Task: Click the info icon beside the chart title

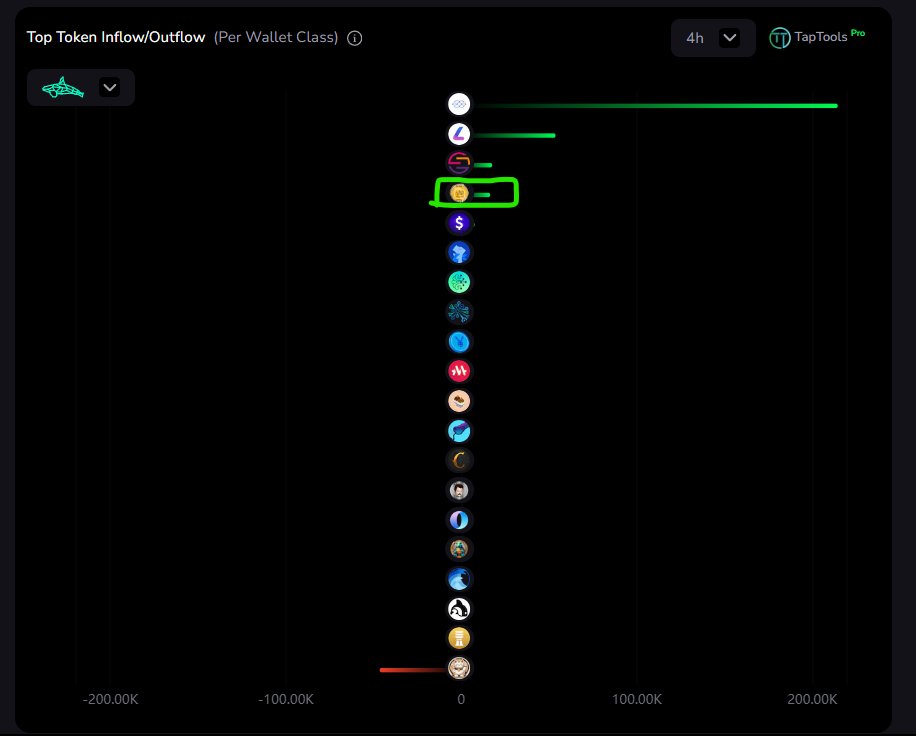Action: pos(355,37)
